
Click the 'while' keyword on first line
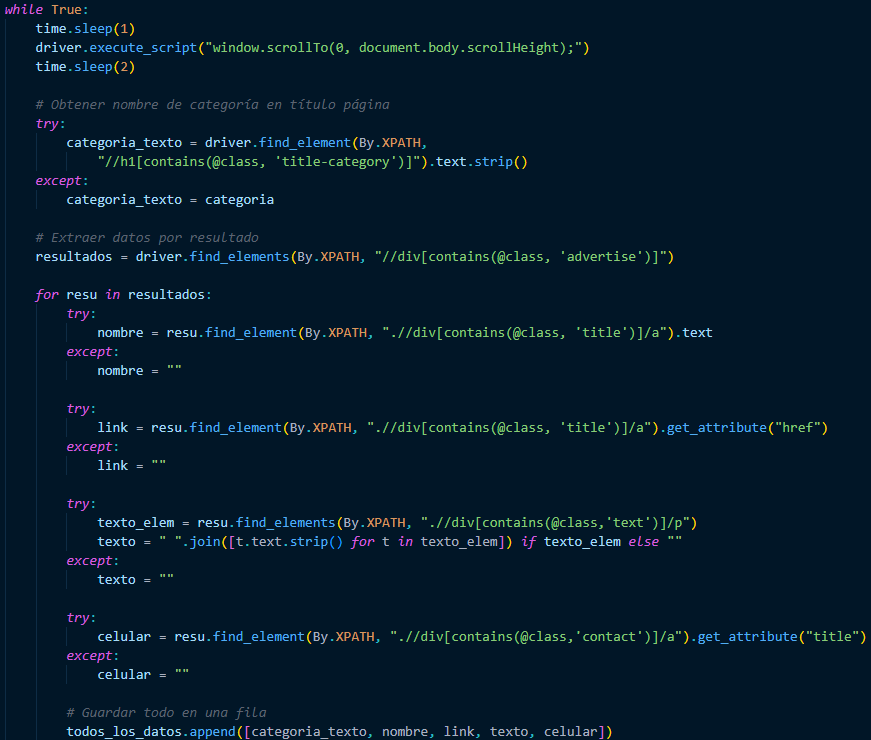pos(24,10)
